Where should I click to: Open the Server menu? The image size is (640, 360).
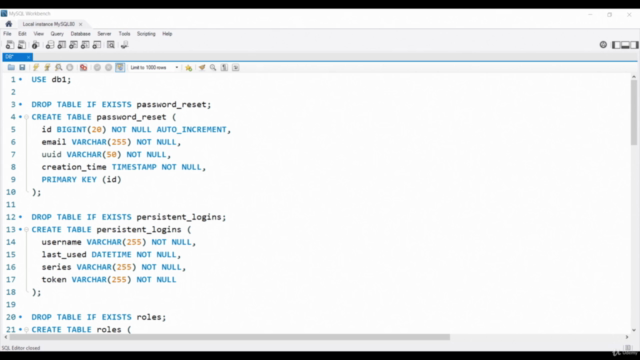pyautogui.click(x=104, y=34)
